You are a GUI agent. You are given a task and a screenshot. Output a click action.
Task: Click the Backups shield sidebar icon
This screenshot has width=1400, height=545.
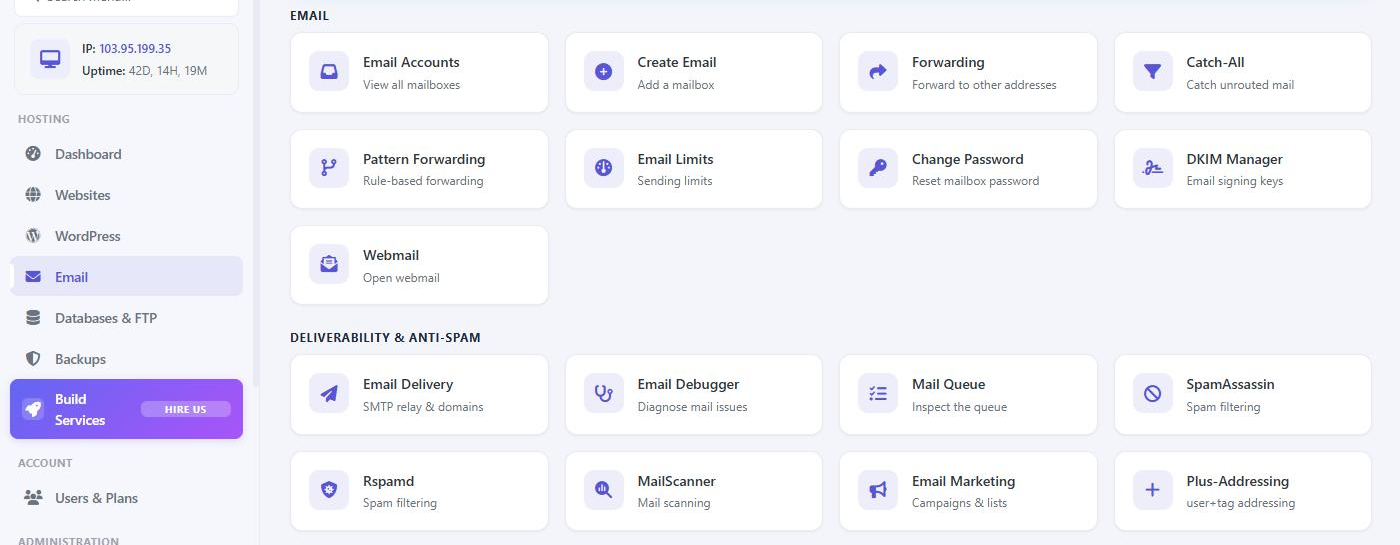[33, 359]
